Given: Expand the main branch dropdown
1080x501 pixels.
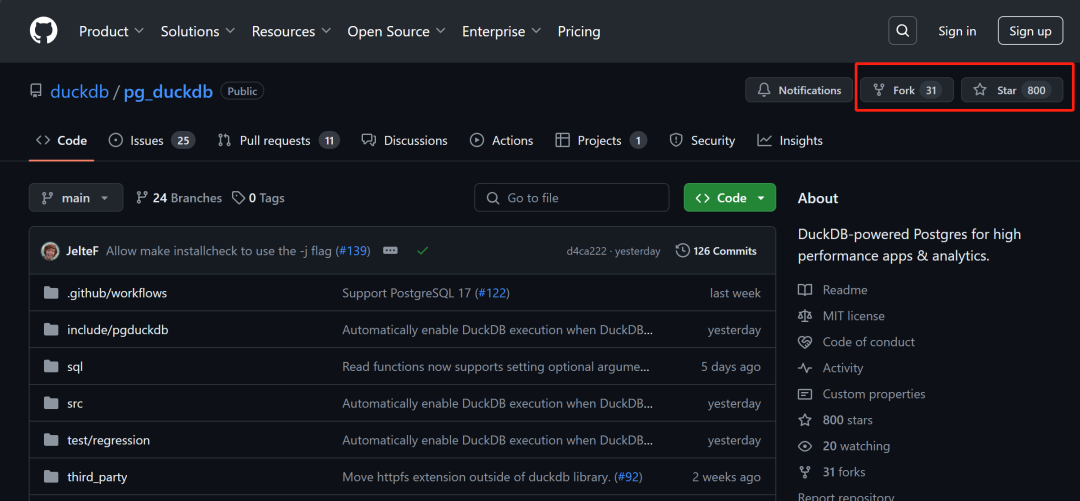Looking at the screenshot, I should pos(76,198).
